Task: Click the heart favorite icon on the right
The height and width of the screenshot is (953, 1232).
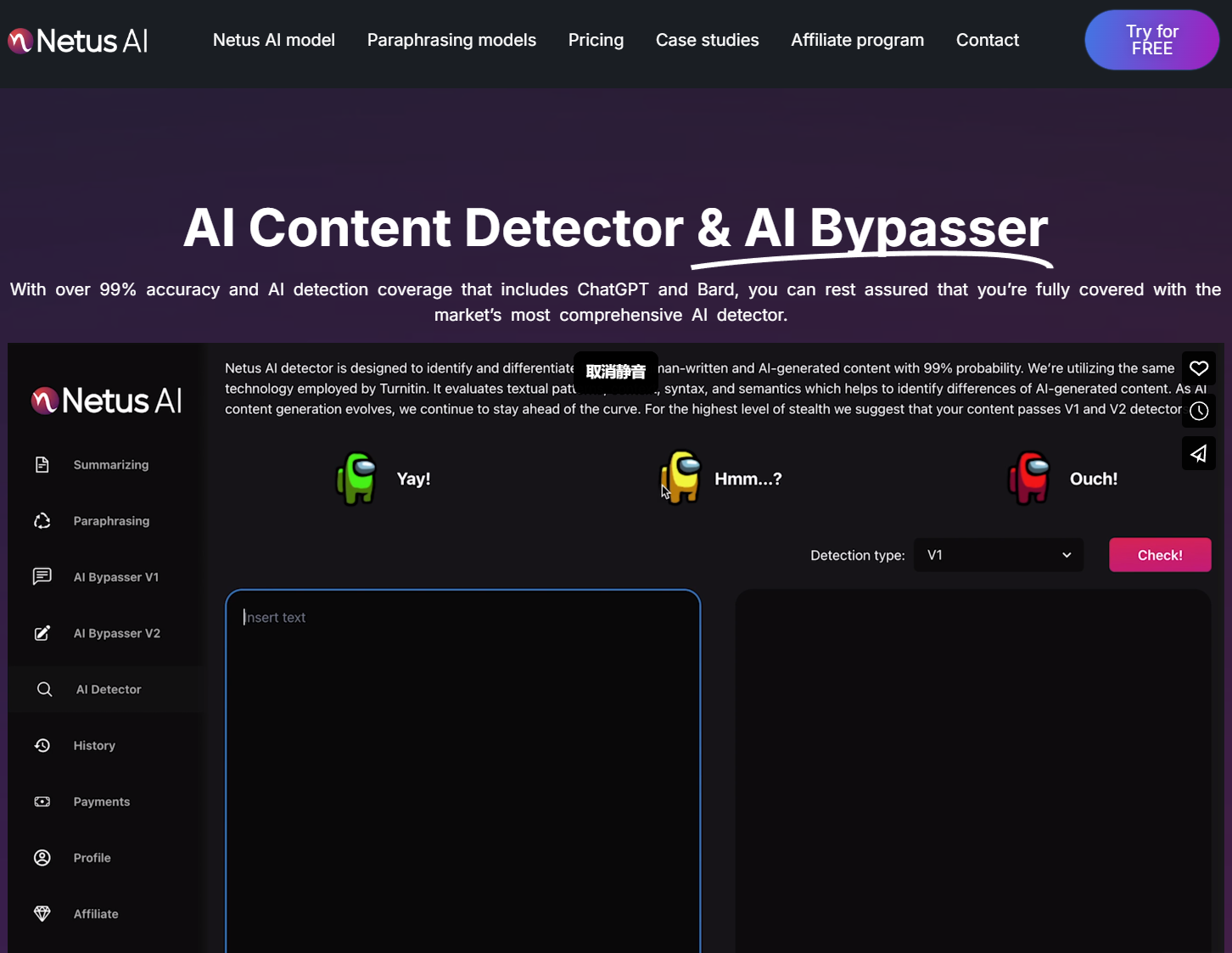Action: [x=1198, y=368]
